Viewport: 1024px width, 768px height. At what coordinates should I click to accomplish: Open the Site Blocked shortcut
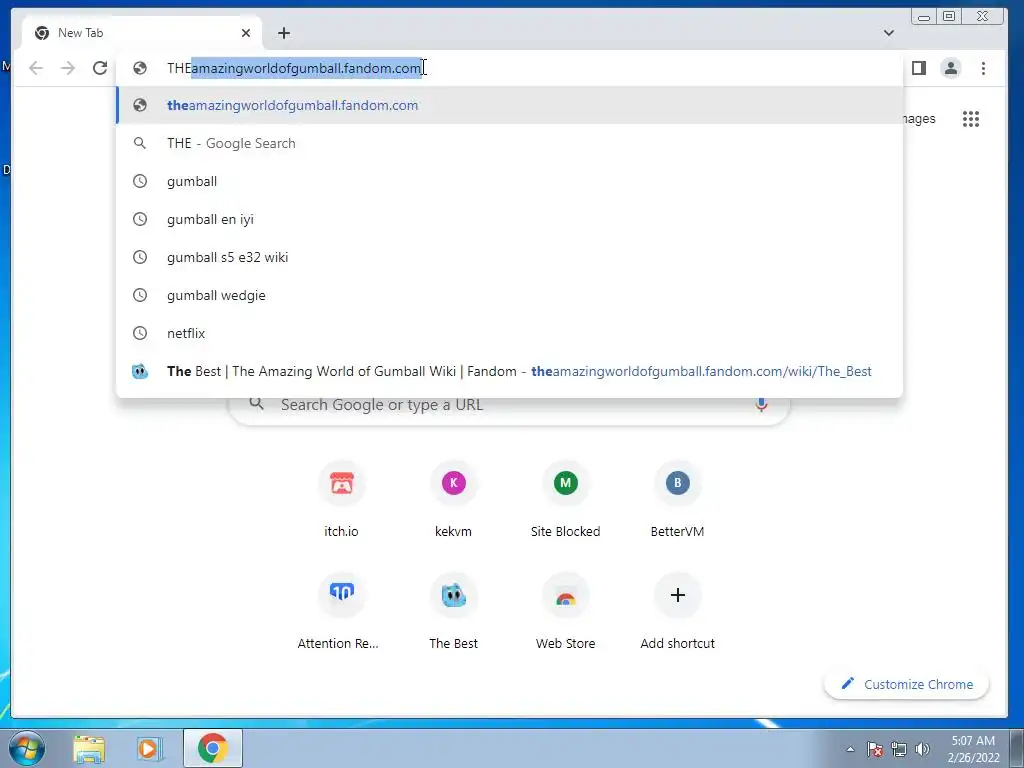point(566,502)
